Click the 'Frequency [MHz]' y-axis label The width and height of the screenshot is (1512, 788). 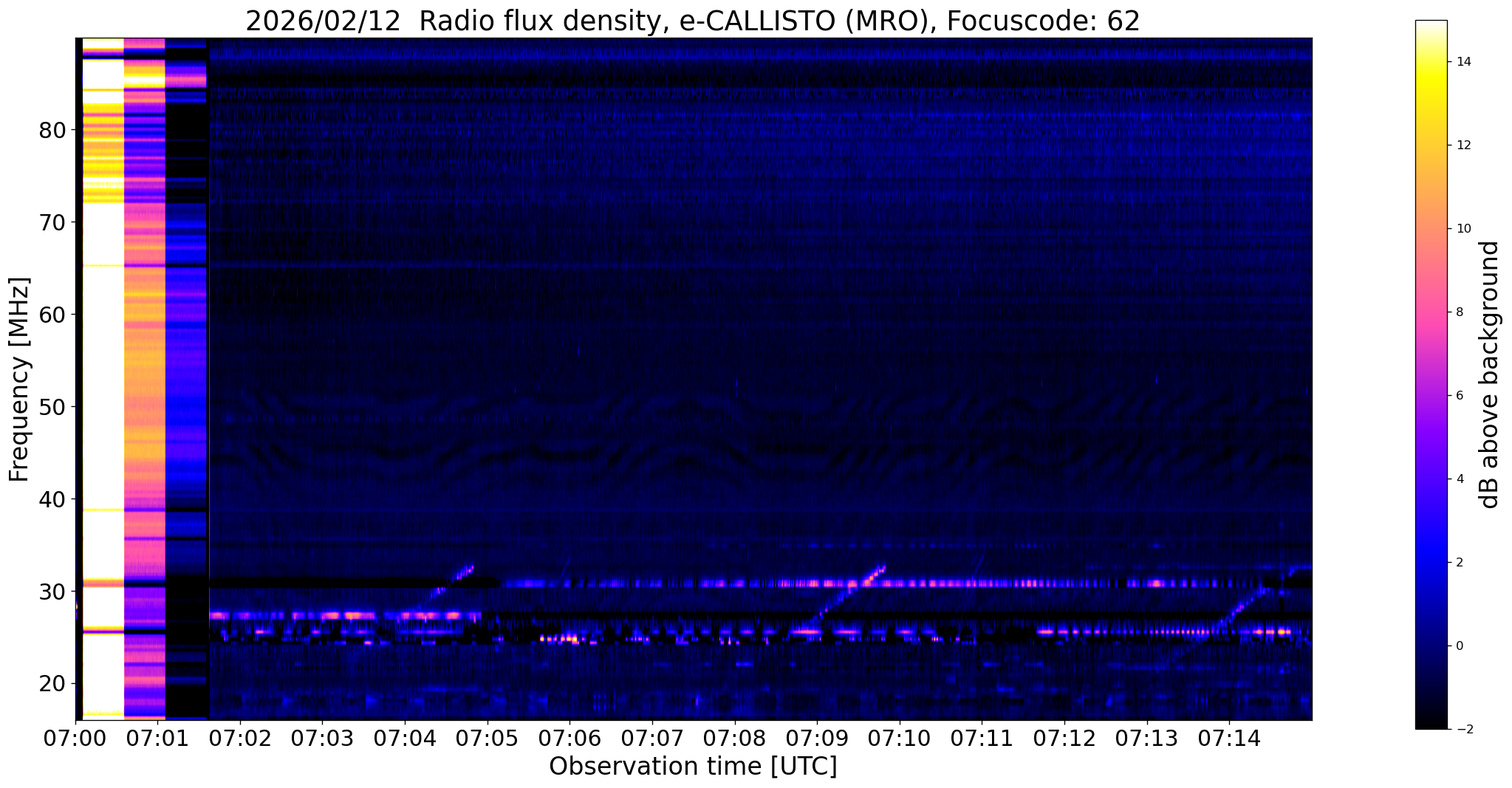tap(19, 380)
